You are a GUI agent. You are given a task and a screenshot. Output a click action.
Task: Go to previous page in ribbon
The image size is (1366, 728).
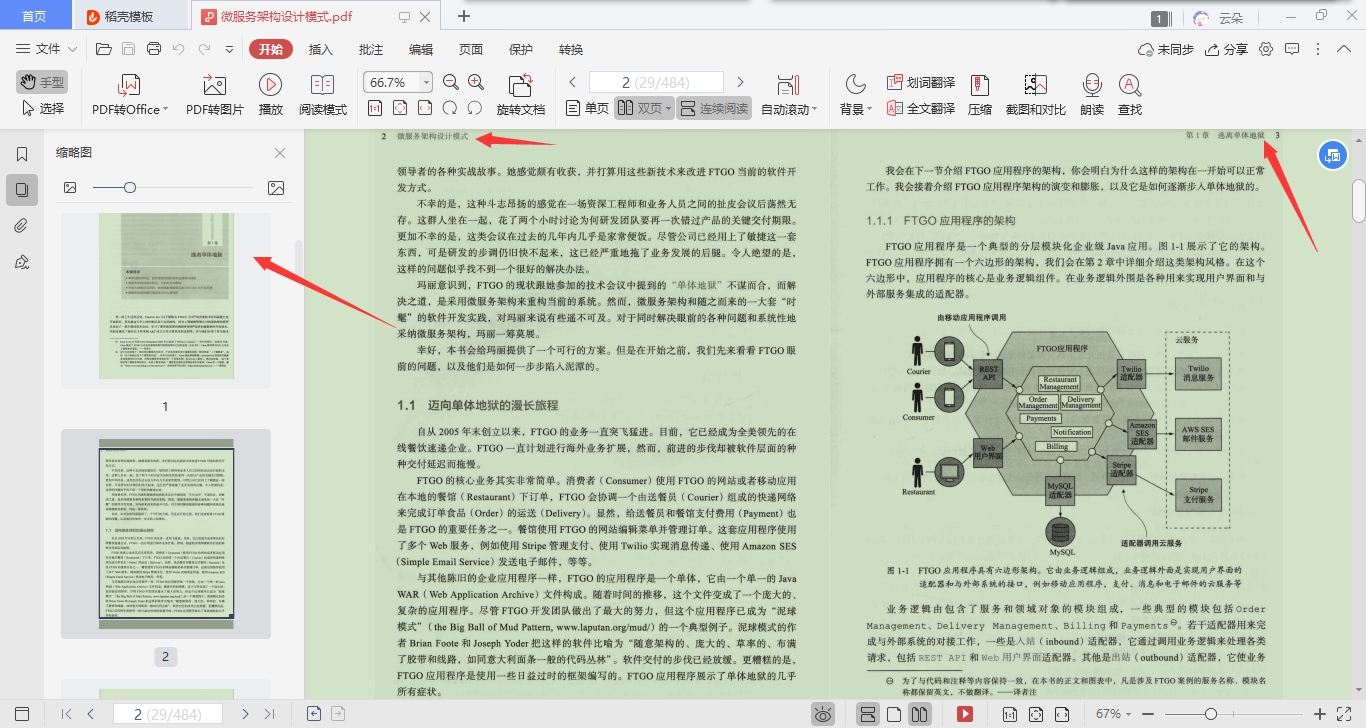[573, 82]
